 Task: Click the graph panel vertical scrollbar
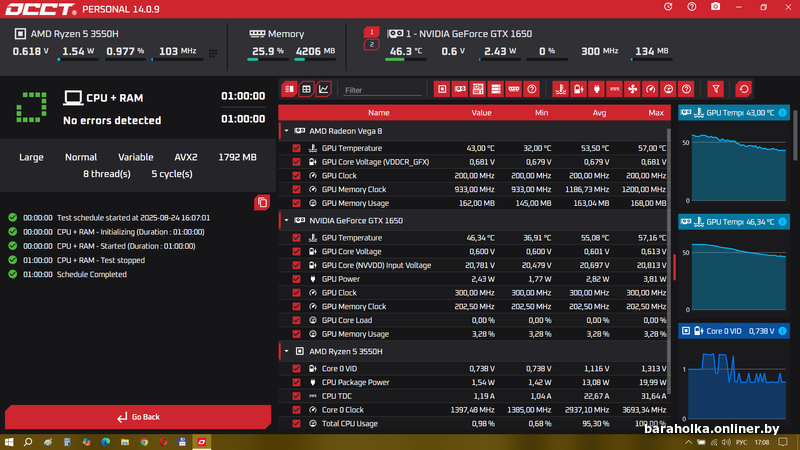(795, 135)
